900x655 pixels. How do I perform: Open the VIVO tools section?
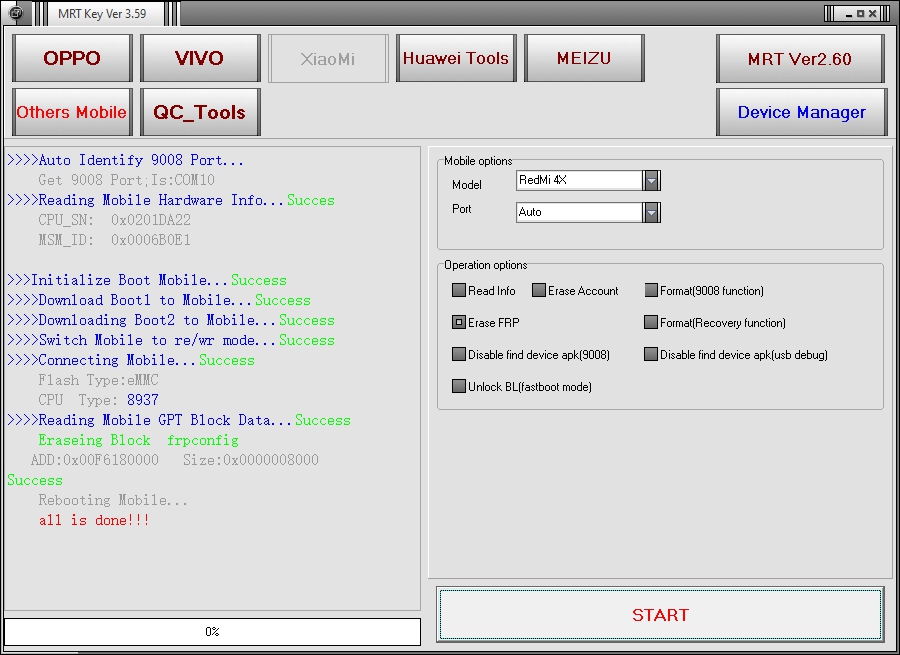coord(200,58)
